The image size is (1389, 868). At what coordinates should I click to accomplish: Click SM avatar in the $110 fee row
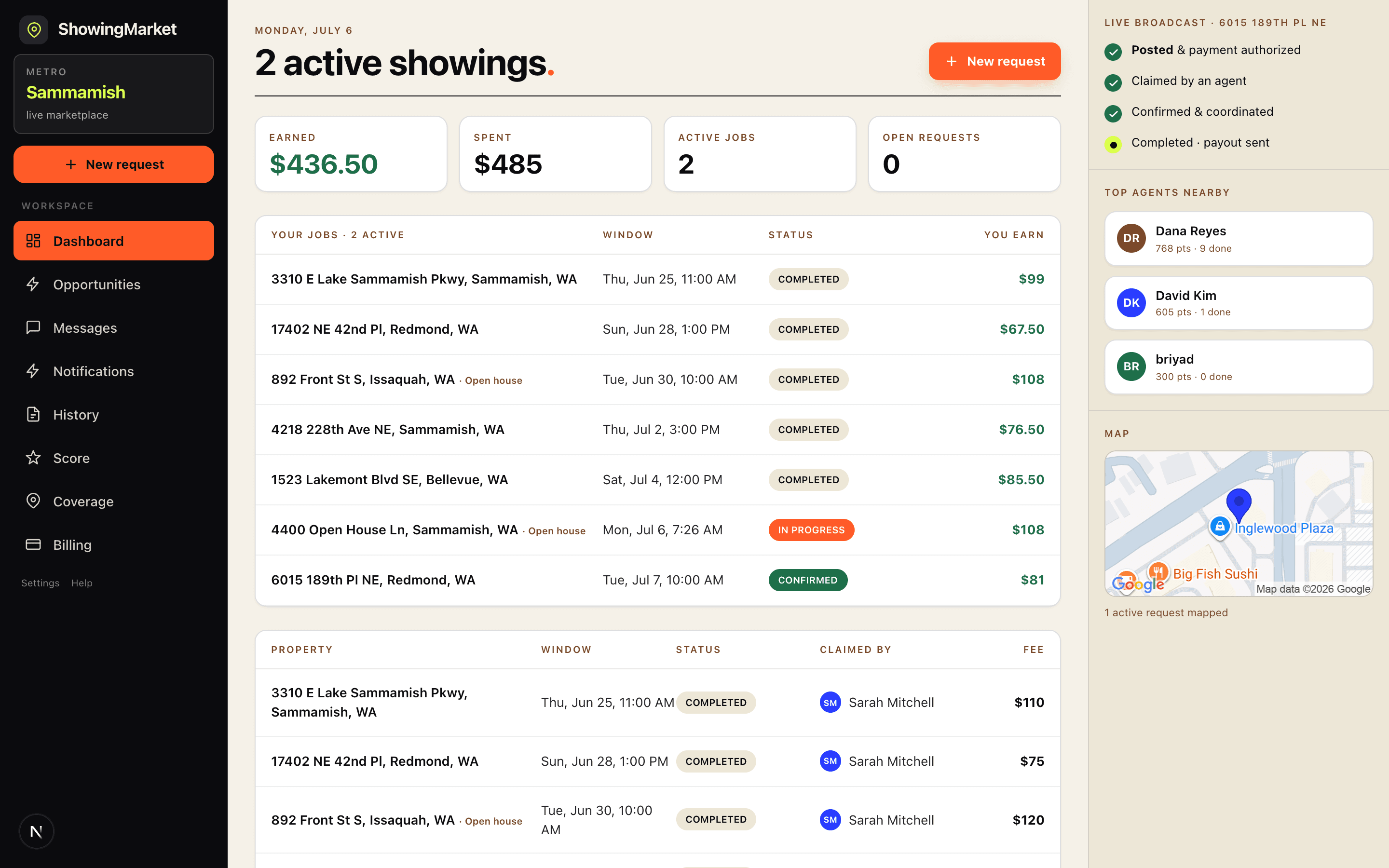point(830,703)
